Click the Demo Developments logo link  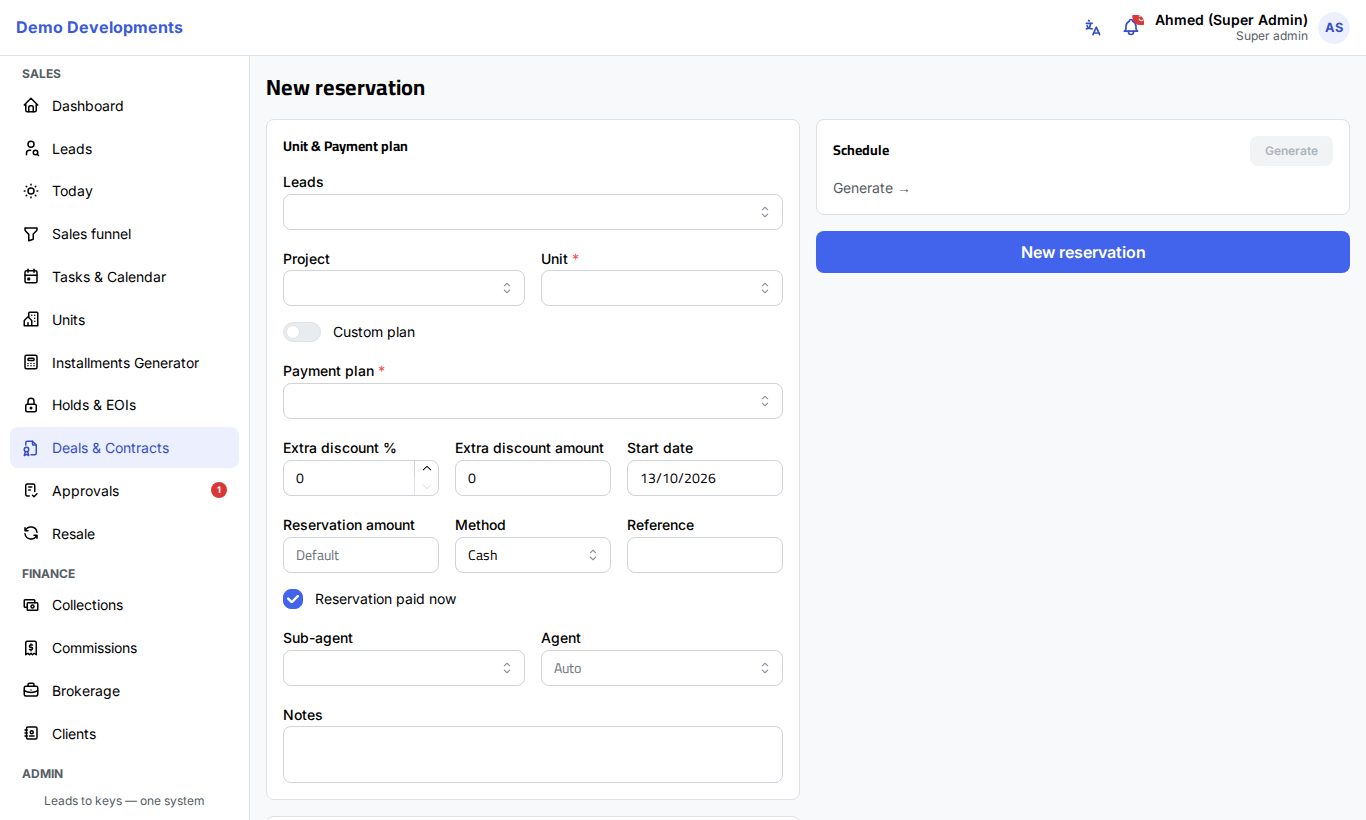pos(99,28)
